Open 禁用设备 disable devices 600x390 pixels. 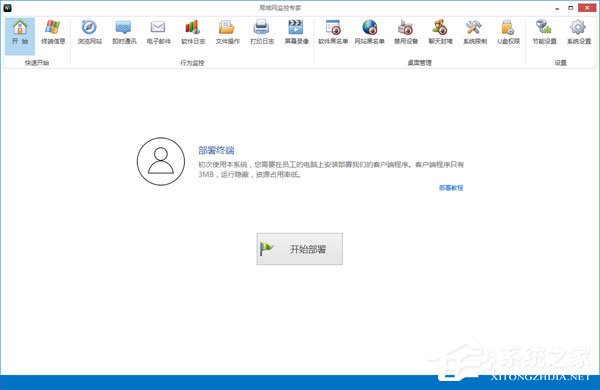pos(406,33)
